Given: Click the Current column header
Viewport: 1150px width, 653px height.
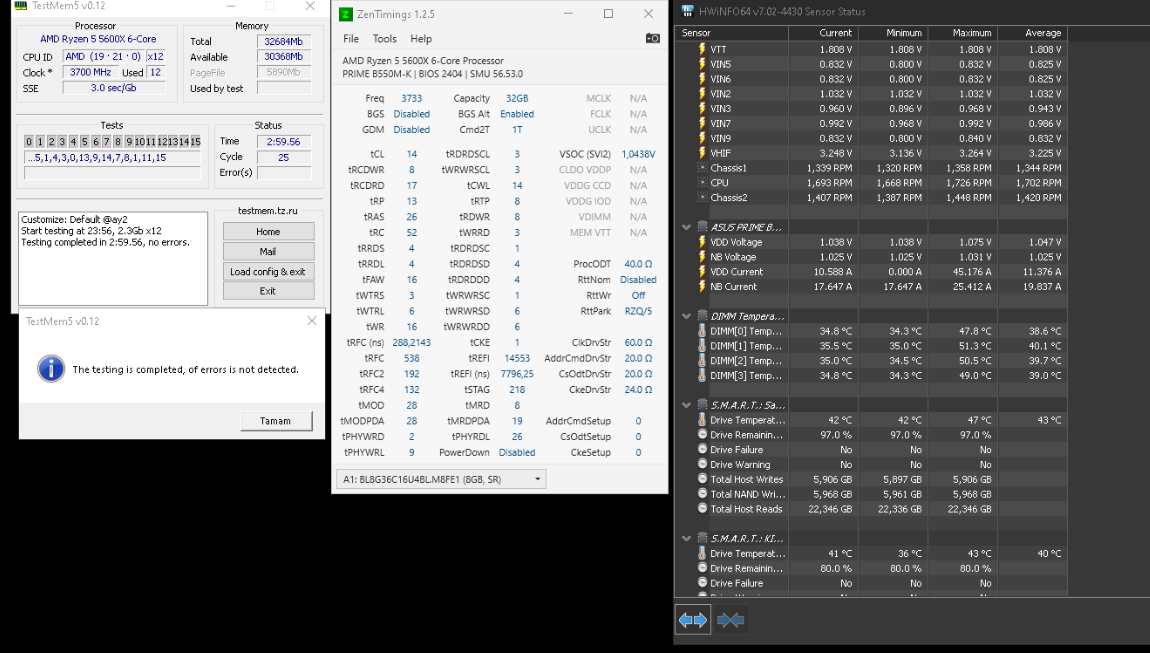Looking at the screenshot, I should (x=822, y=33).
